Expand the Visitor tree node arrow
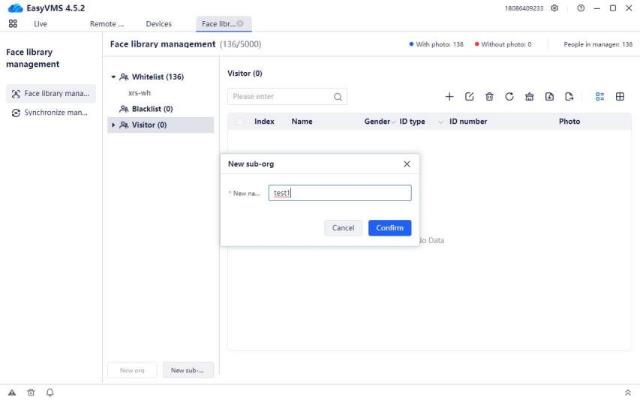The height and width of the screenshot is (400, 640). (x=113, y=125)
